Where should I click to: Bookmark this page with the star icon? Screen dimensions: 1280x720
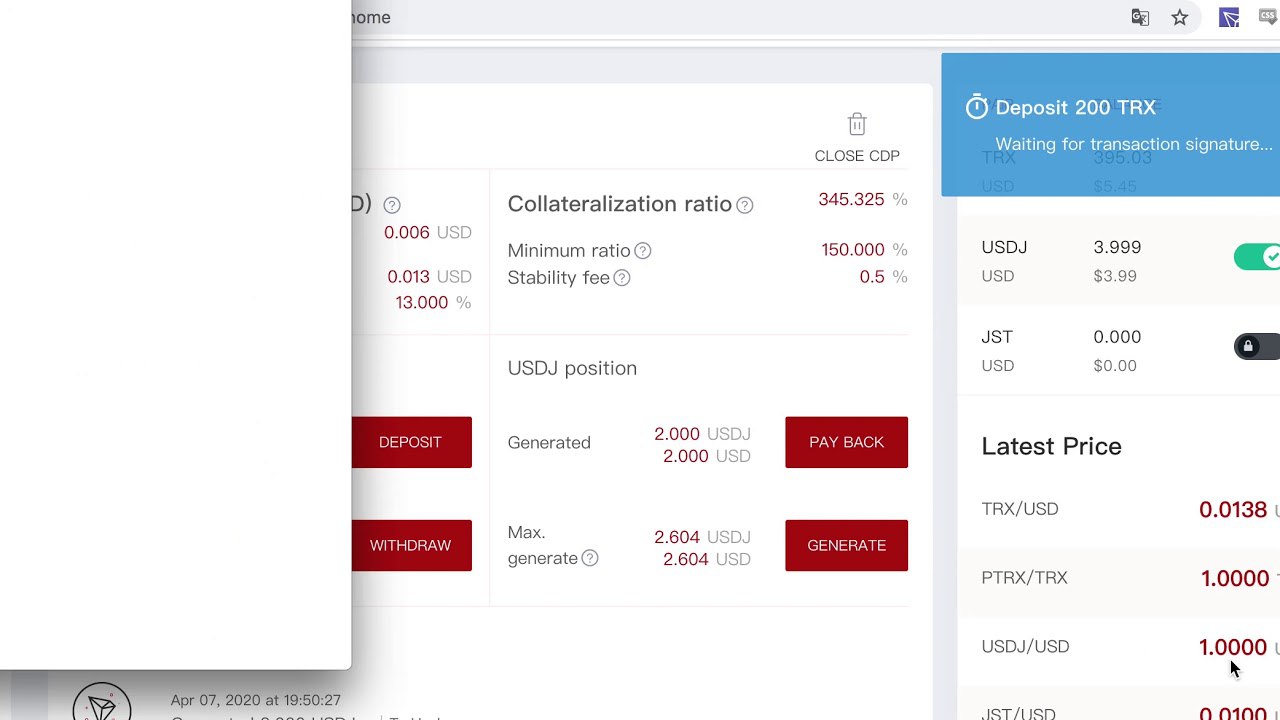point(1180,17)
